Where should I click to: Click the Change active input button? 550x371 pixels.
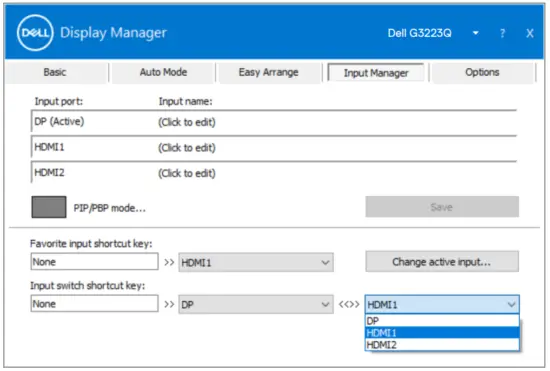pyautogui.click(x=442, y=262)
